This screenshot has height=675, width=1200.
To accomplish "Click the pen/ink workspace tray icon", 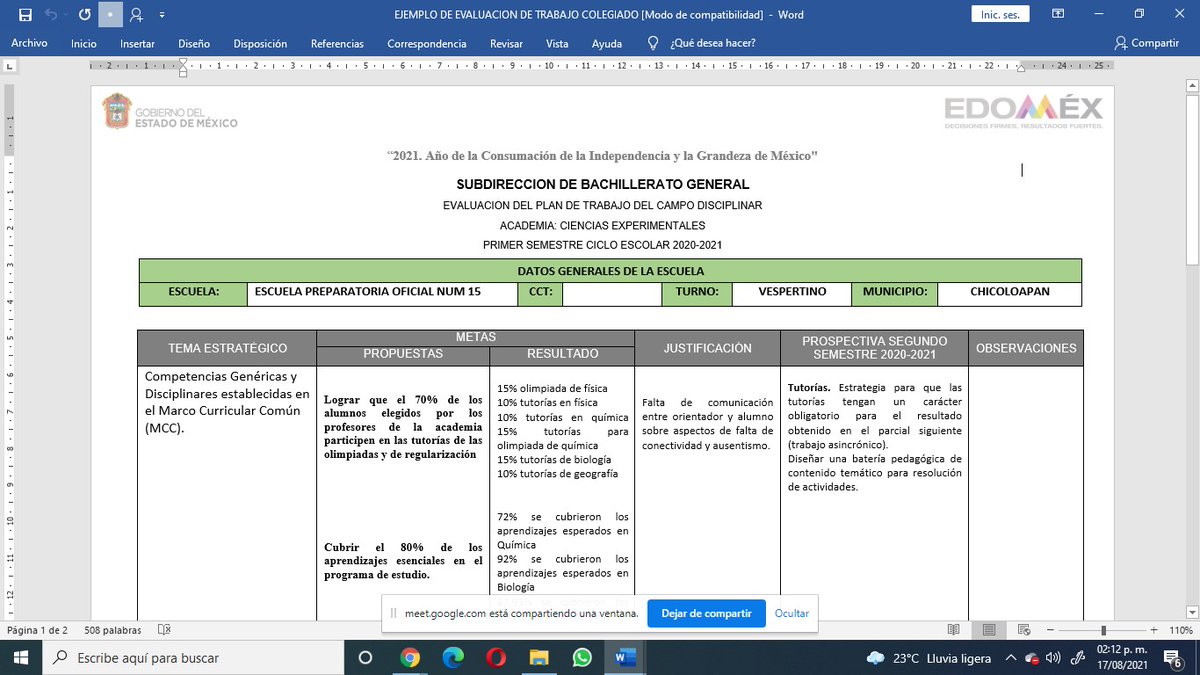I will (x=1077, y=658).
